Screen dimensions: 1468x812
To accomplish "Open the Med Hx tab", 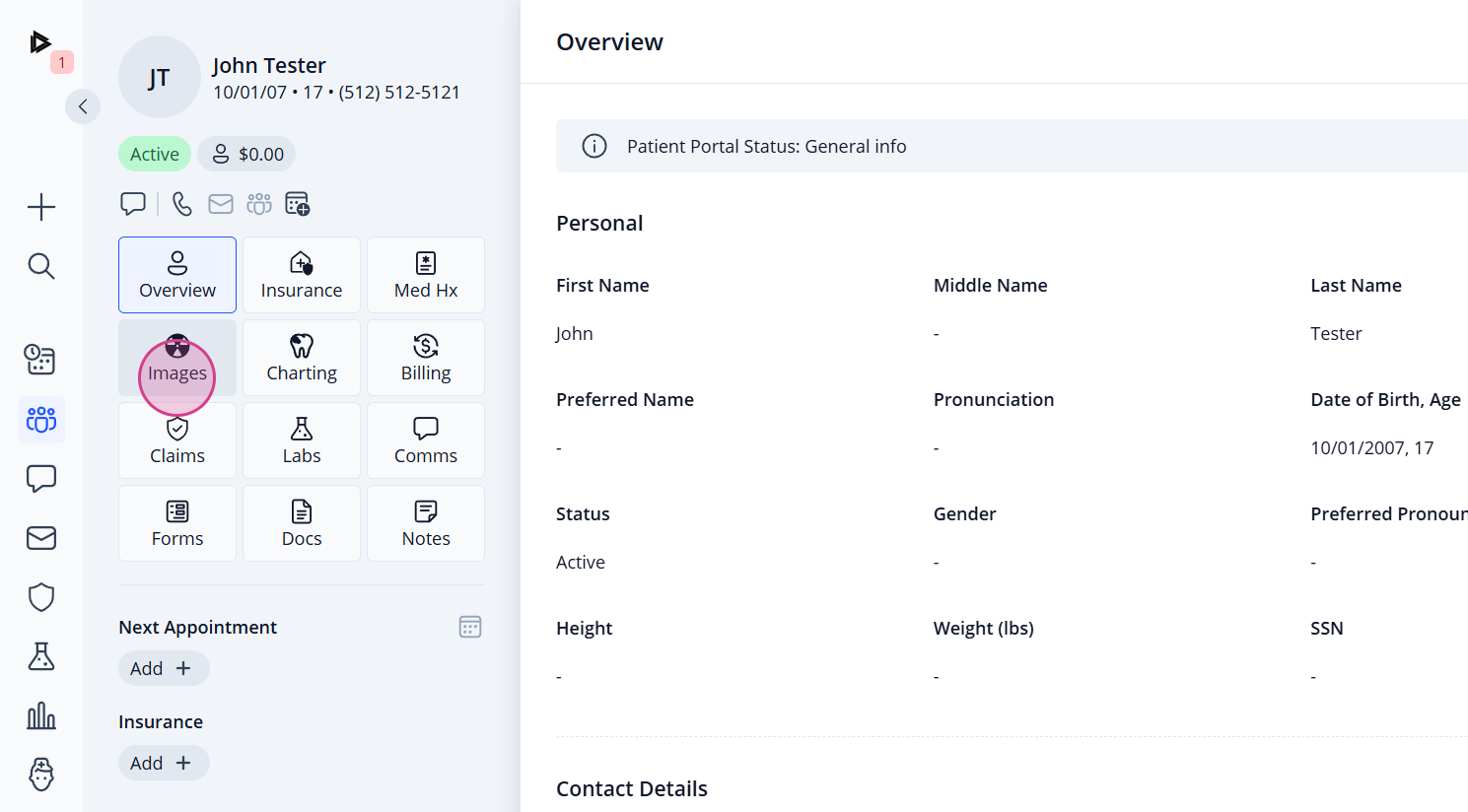I will click(426, 275).
